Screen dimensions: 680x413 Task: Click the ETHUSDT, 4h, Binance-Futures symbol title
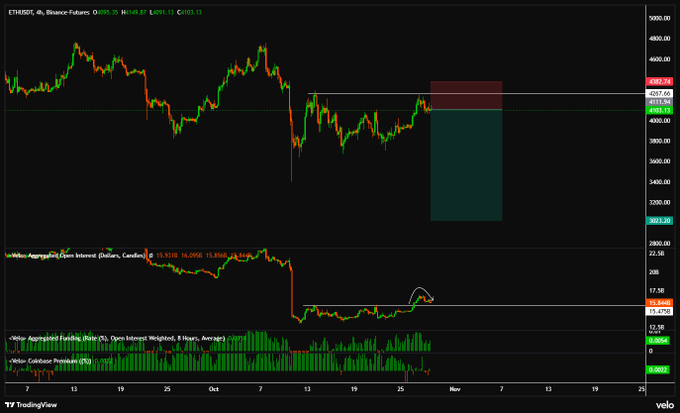[49, 13]
